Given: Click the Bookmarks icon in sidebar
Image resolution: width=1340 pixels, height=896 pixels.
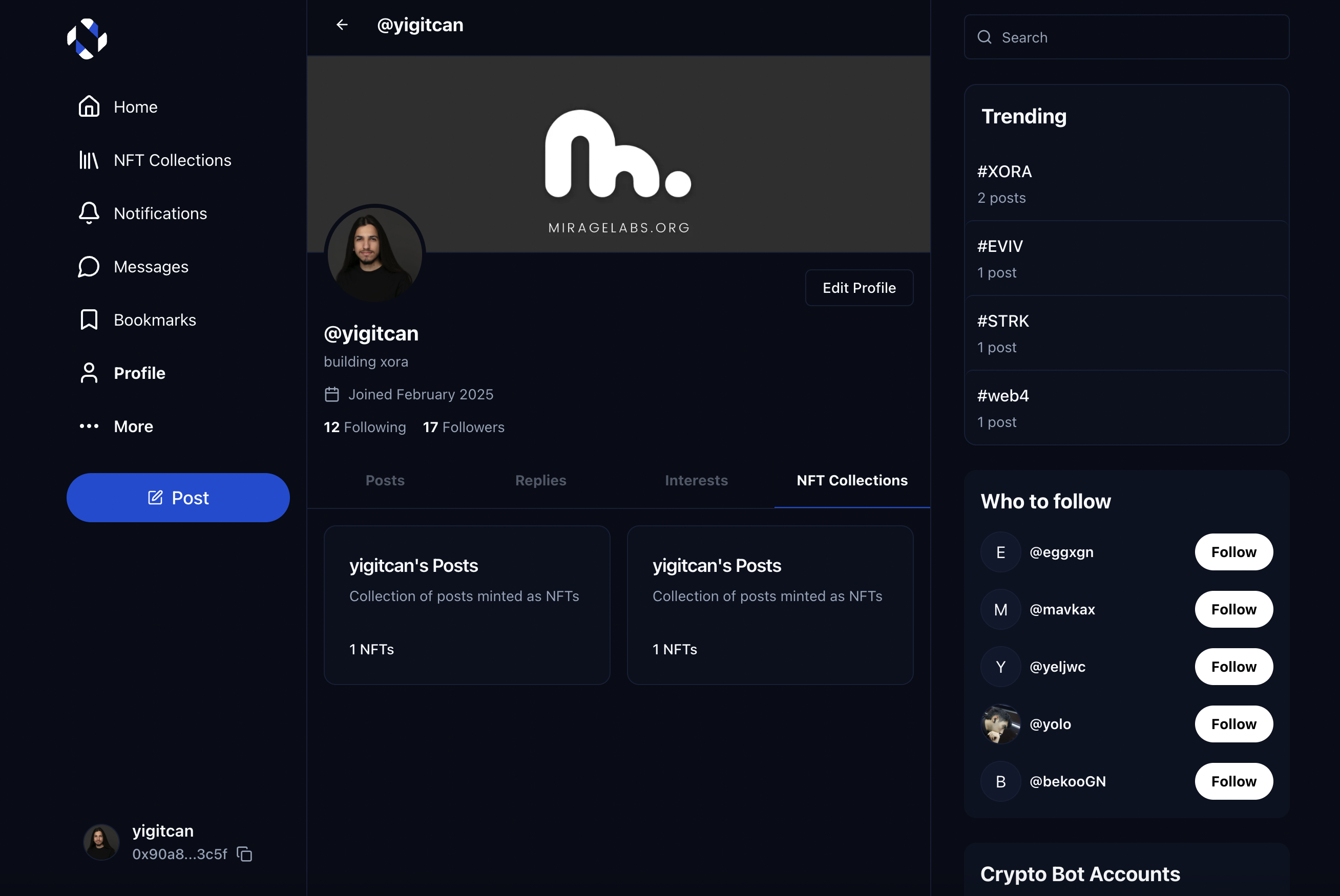Looking at the screenshot, I should point(89,319).
